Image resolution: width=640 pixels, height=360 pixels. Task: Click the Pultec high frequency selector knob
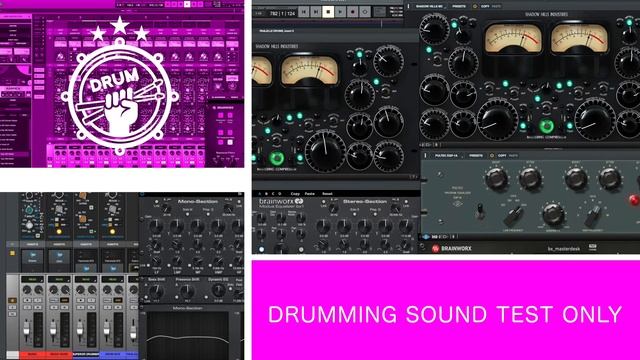[x=593, y=216]
